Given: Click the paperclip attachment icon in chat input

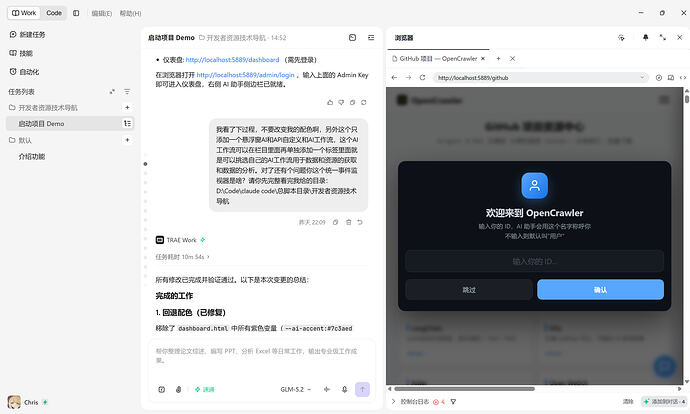Looking at the screenshot, I should coord(178,389).
